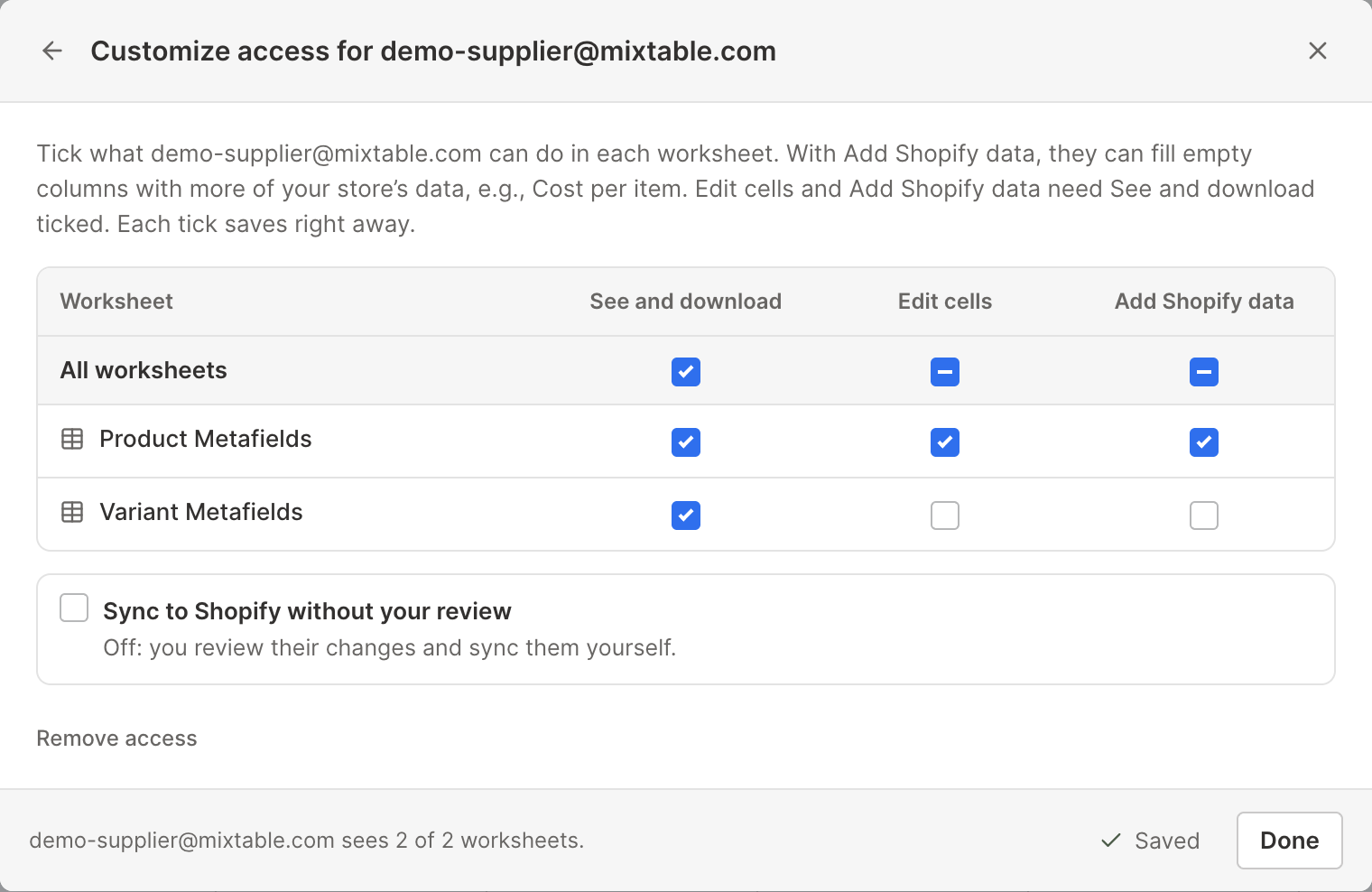Click the Saved status text
The image size is (1372, 892).
(1167, 841)
